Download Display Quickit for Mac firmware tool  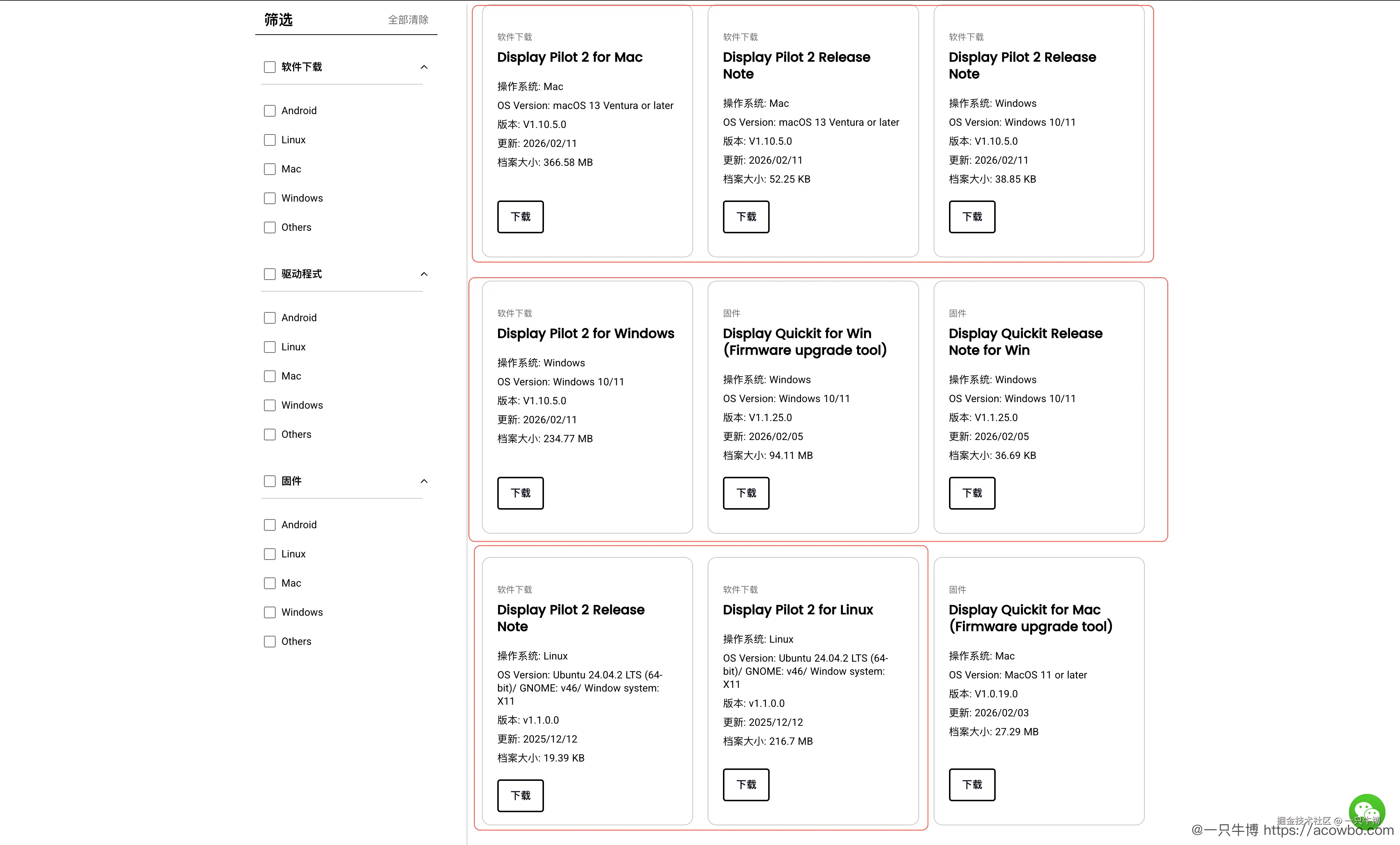click(x=972, y=784)
